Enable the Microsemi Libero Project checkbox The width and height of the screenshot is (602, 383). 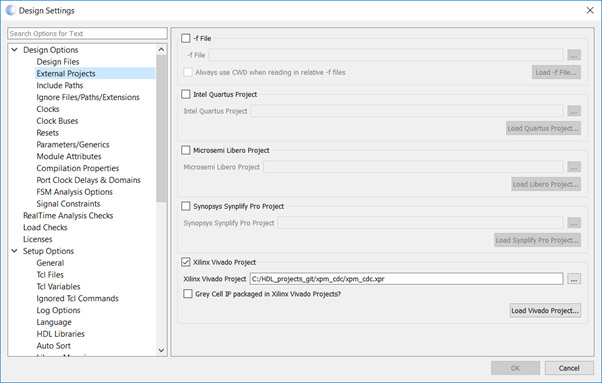pos(186,150)
